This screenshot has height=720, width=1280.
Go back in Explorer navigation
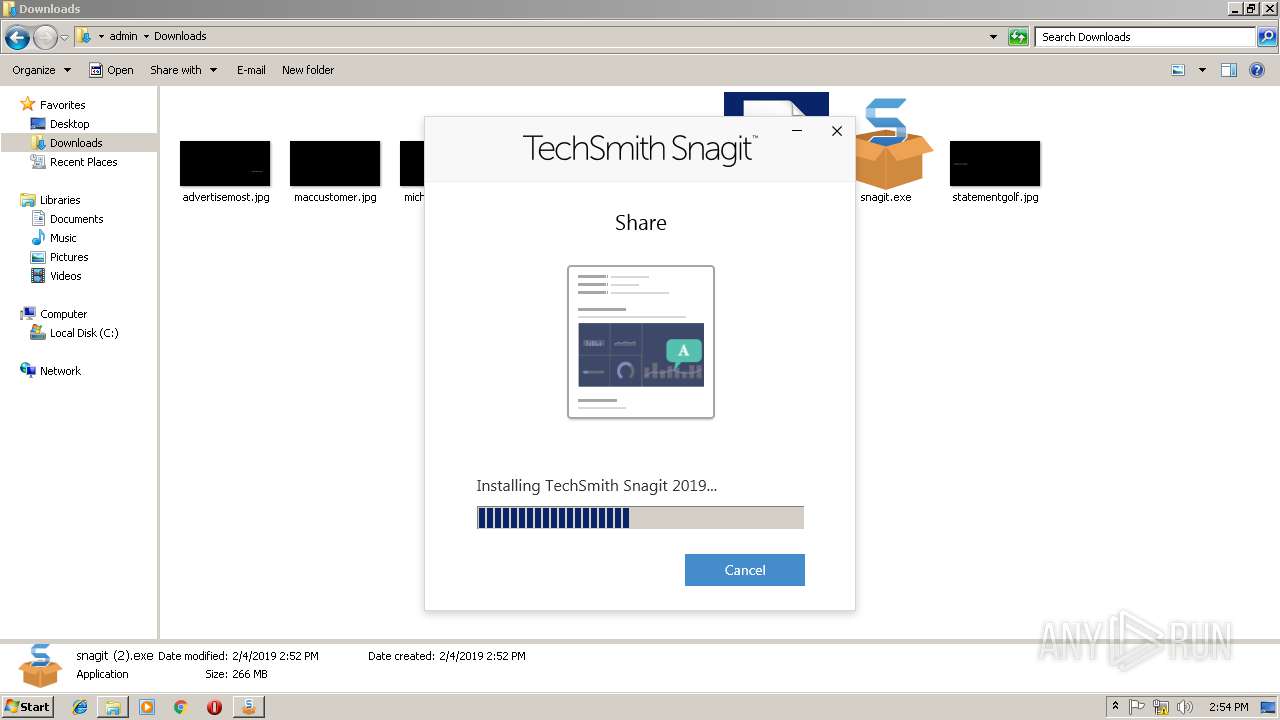click(17, 38)
